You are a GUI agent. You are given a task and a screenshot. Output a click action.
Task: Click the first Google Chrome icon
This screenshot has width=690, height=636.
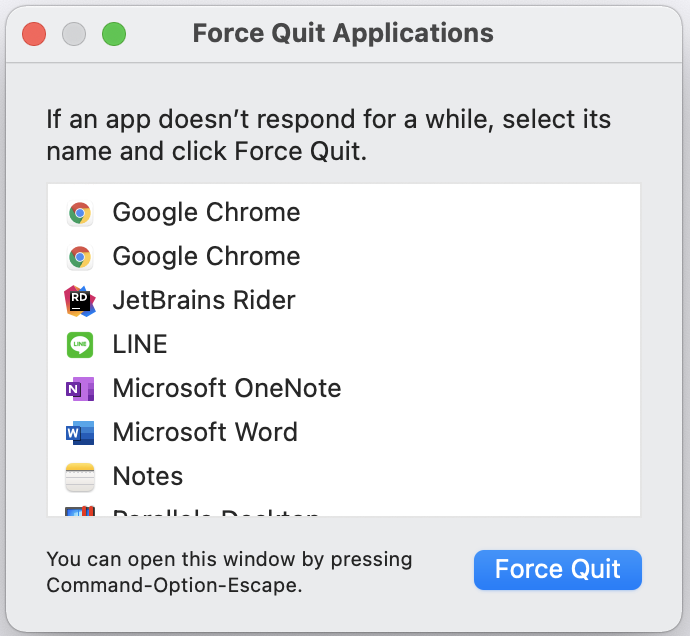[x=79, y=213]
